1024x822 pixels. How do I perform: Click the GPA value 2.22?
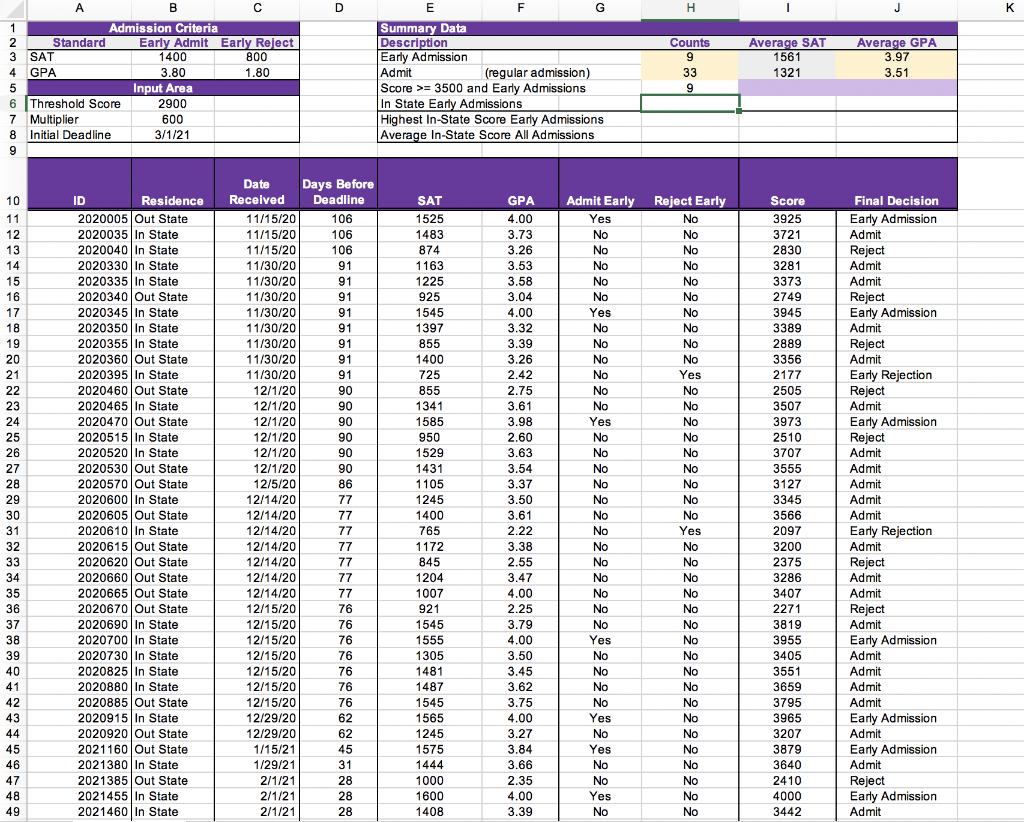pyautogui.click(x=520, y=531)
